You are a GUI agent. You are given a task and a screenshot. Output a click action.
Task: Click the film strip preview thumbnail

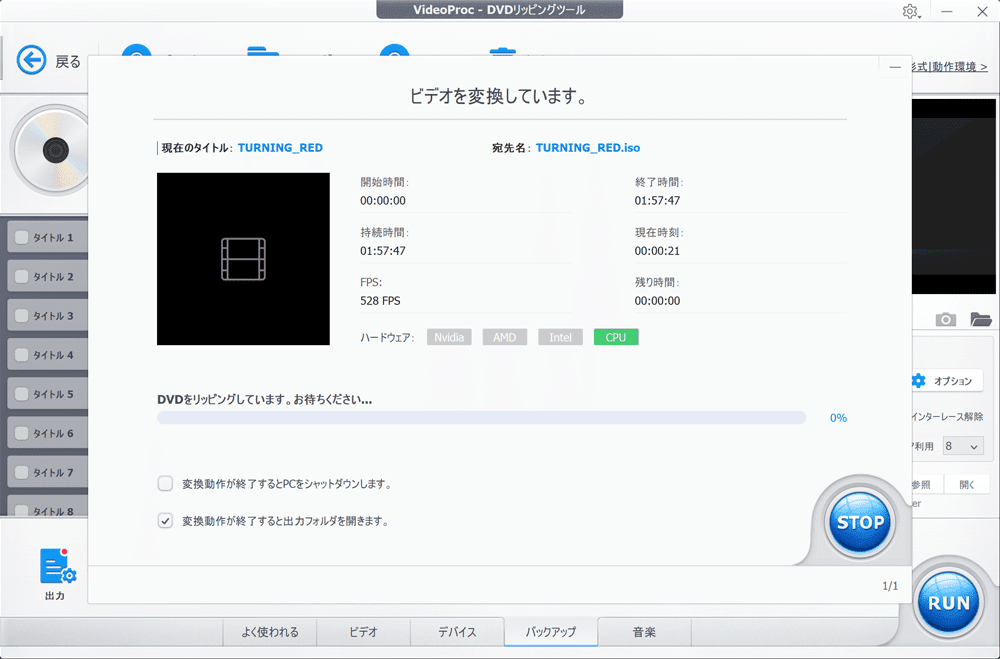click(243, 259)
